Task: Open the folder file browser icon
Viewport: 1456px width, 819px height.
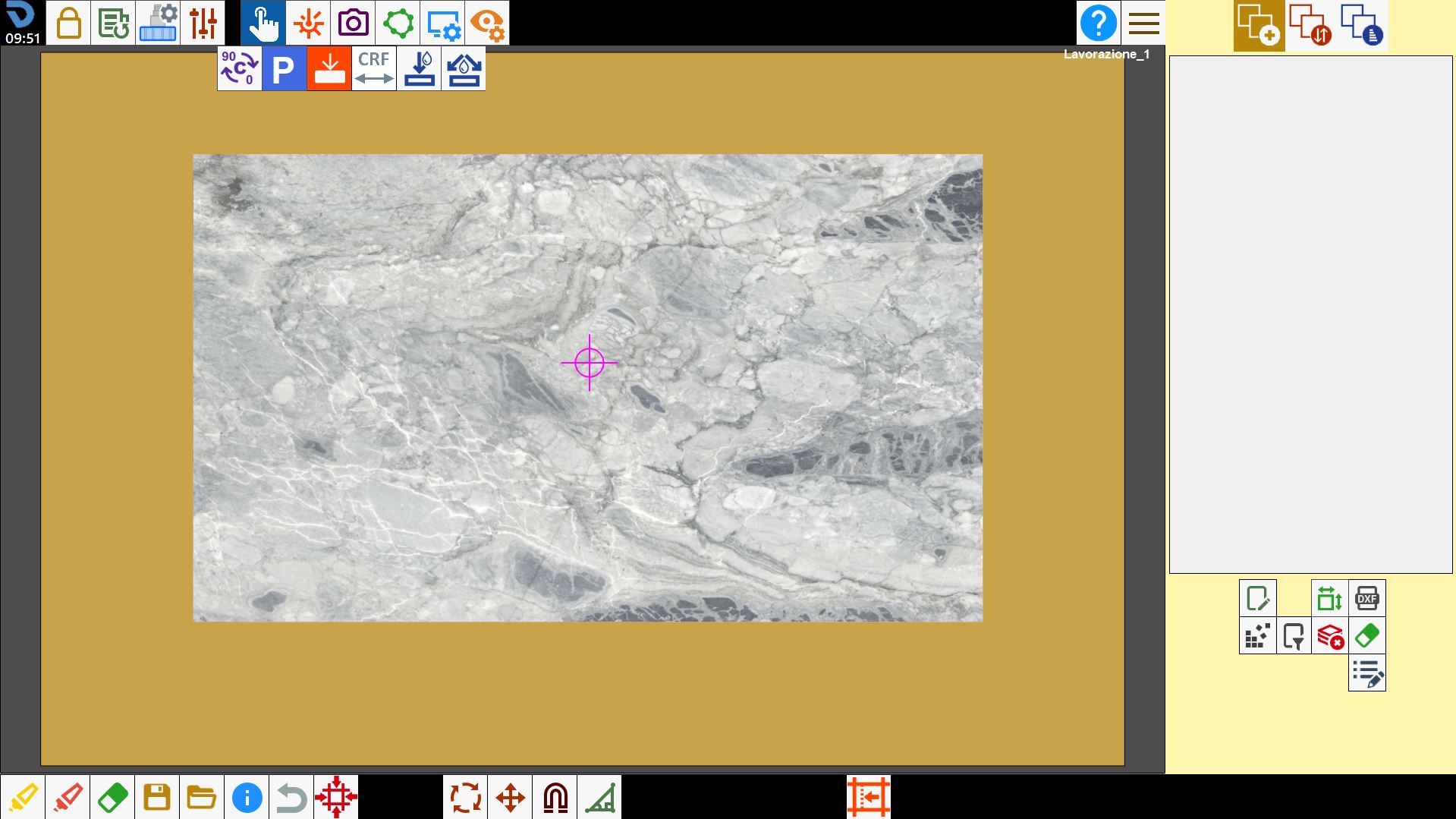Action: pyautogui.click(x=201, y=797)
